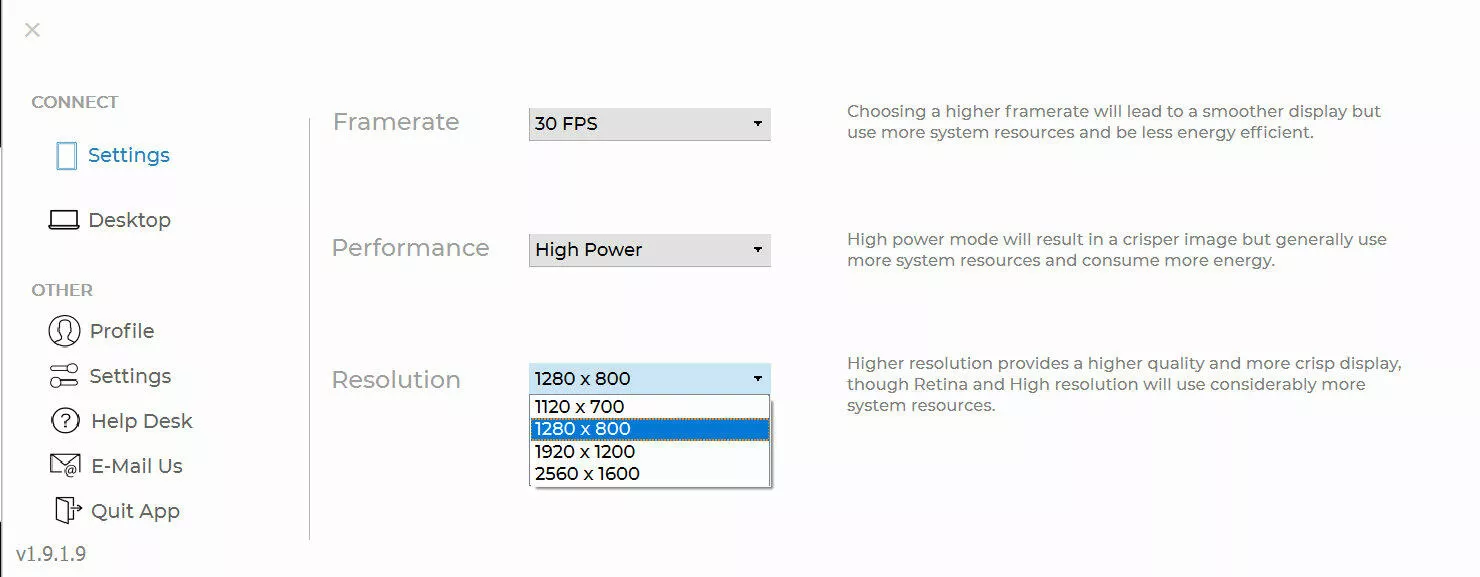The width and height of the screenshot is (1480, 577).
Task: Click the Quit App label
Action: [x=135, y=511]
